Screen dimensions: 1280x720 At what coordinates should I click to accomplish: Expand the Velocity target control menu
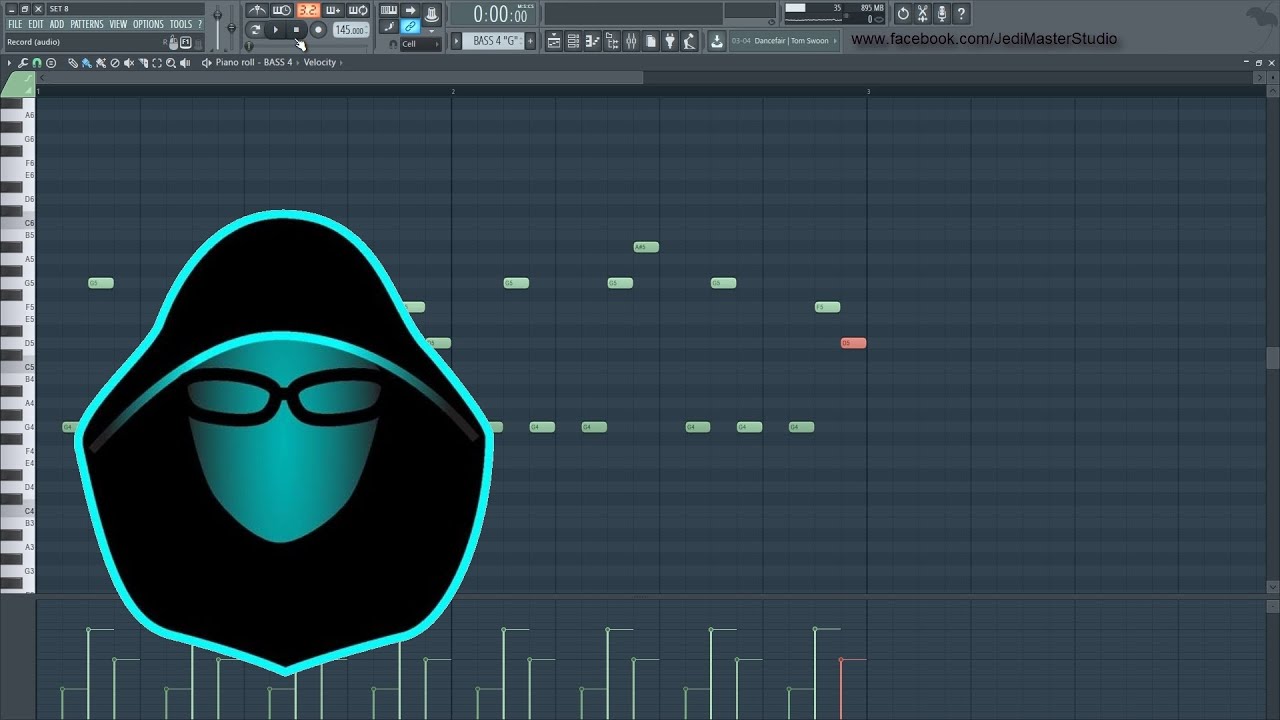[324, 62]
